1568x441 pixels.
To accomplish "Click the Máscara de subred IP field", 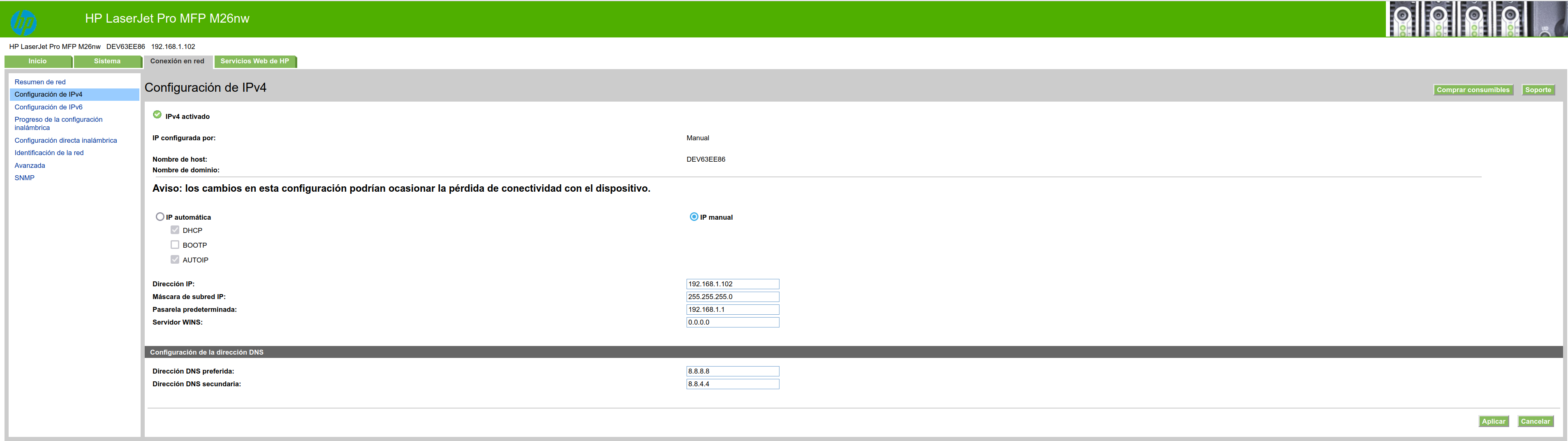I will click(733, 297).
